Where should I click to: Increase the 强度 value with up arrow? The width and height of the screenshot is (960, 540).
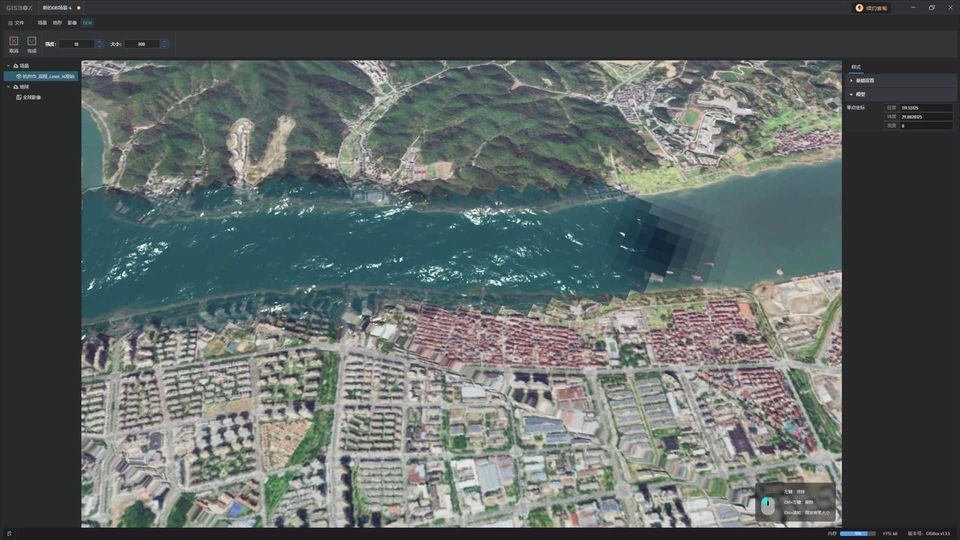click(x=99, y=41)
